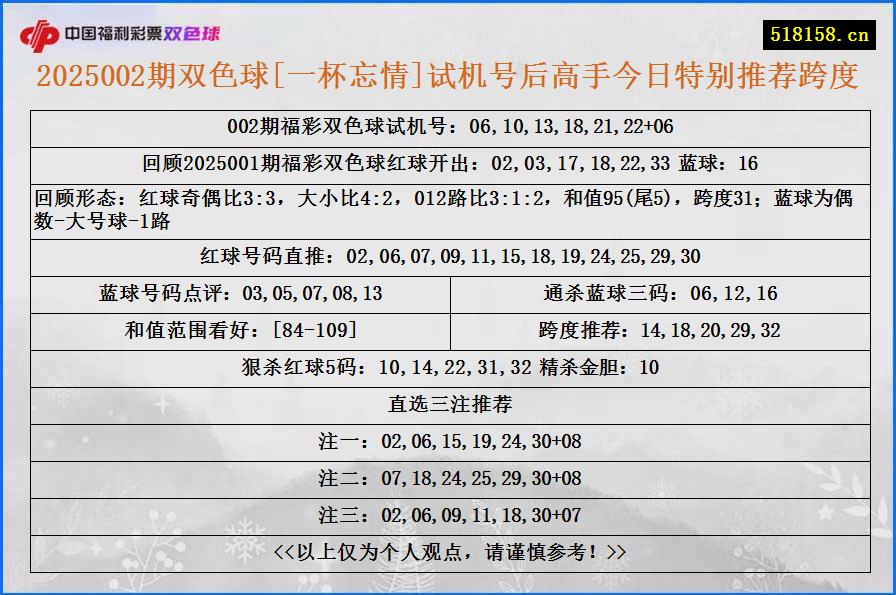Click the 回顾2025001期 开奖 results row
896x595 pixels.
(x=448, y=161)
